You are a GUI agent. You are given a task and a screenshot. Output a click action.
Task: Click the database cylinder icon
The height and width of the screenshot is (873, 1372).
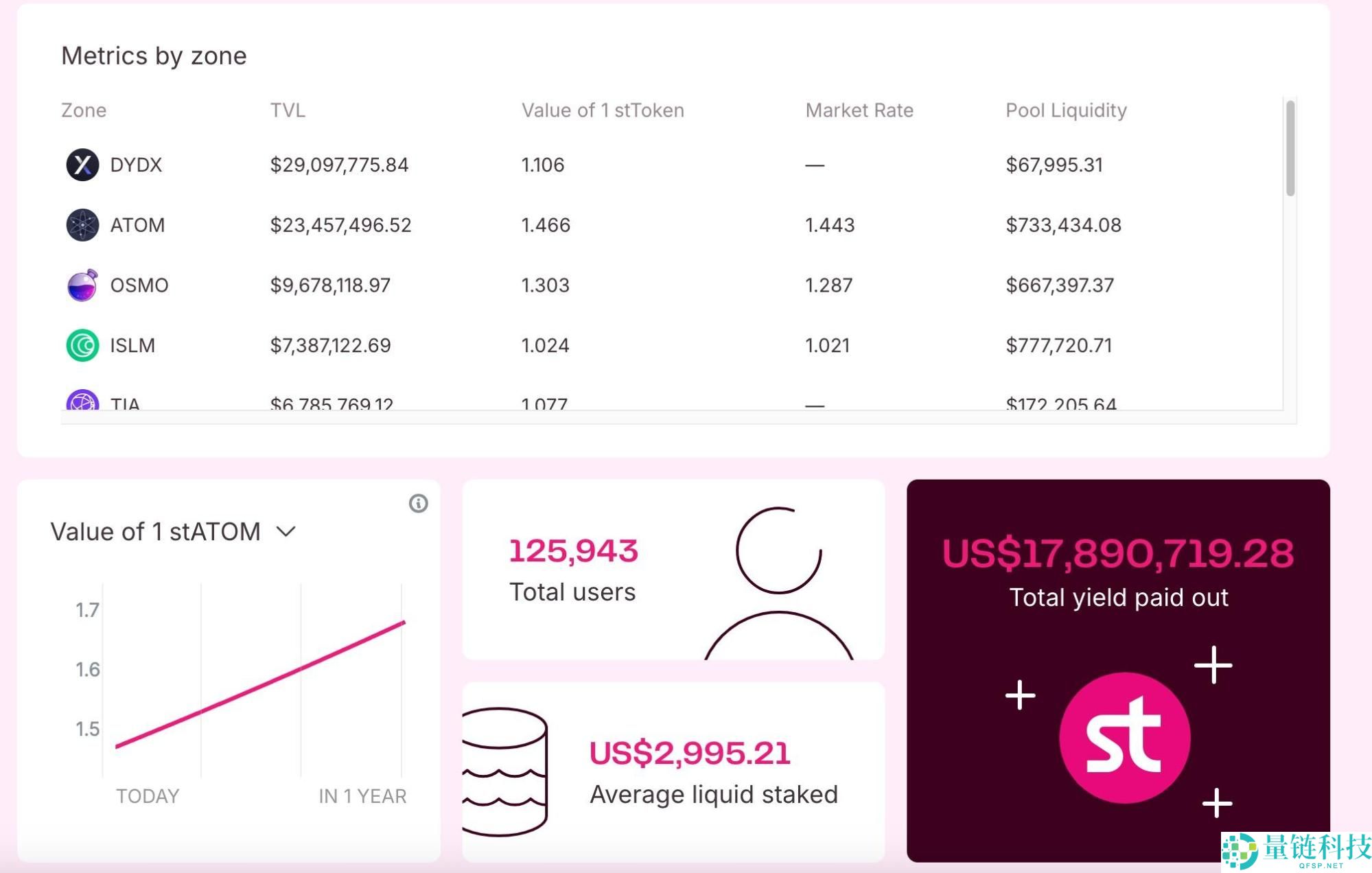[x=505, y=771]
